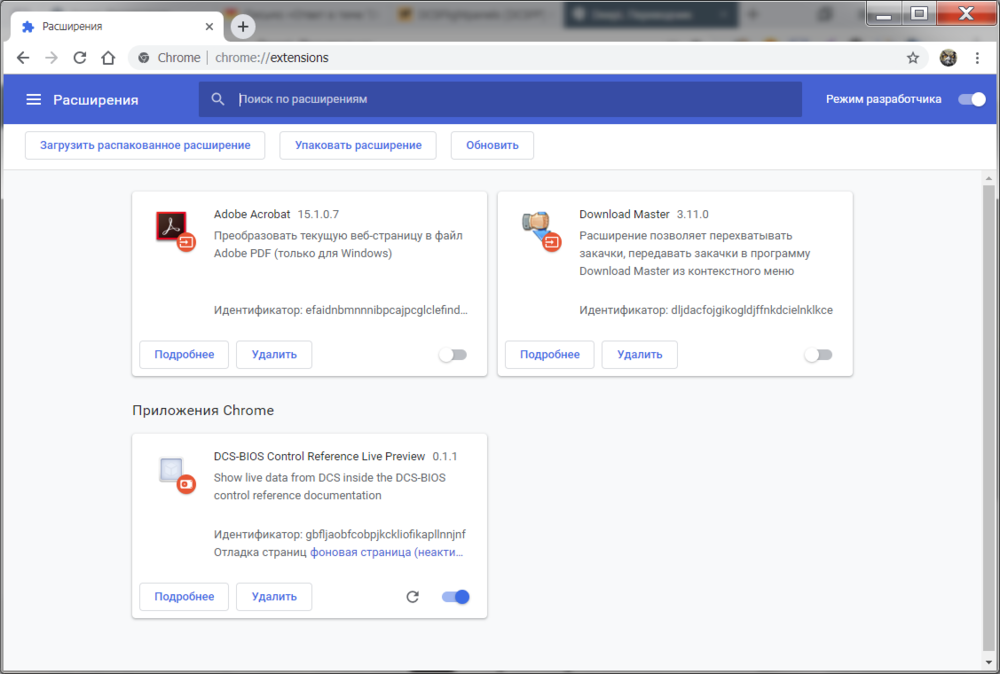Click the Обновить button
Viewport: 1000px width, 674px height.
coord(492,145)
